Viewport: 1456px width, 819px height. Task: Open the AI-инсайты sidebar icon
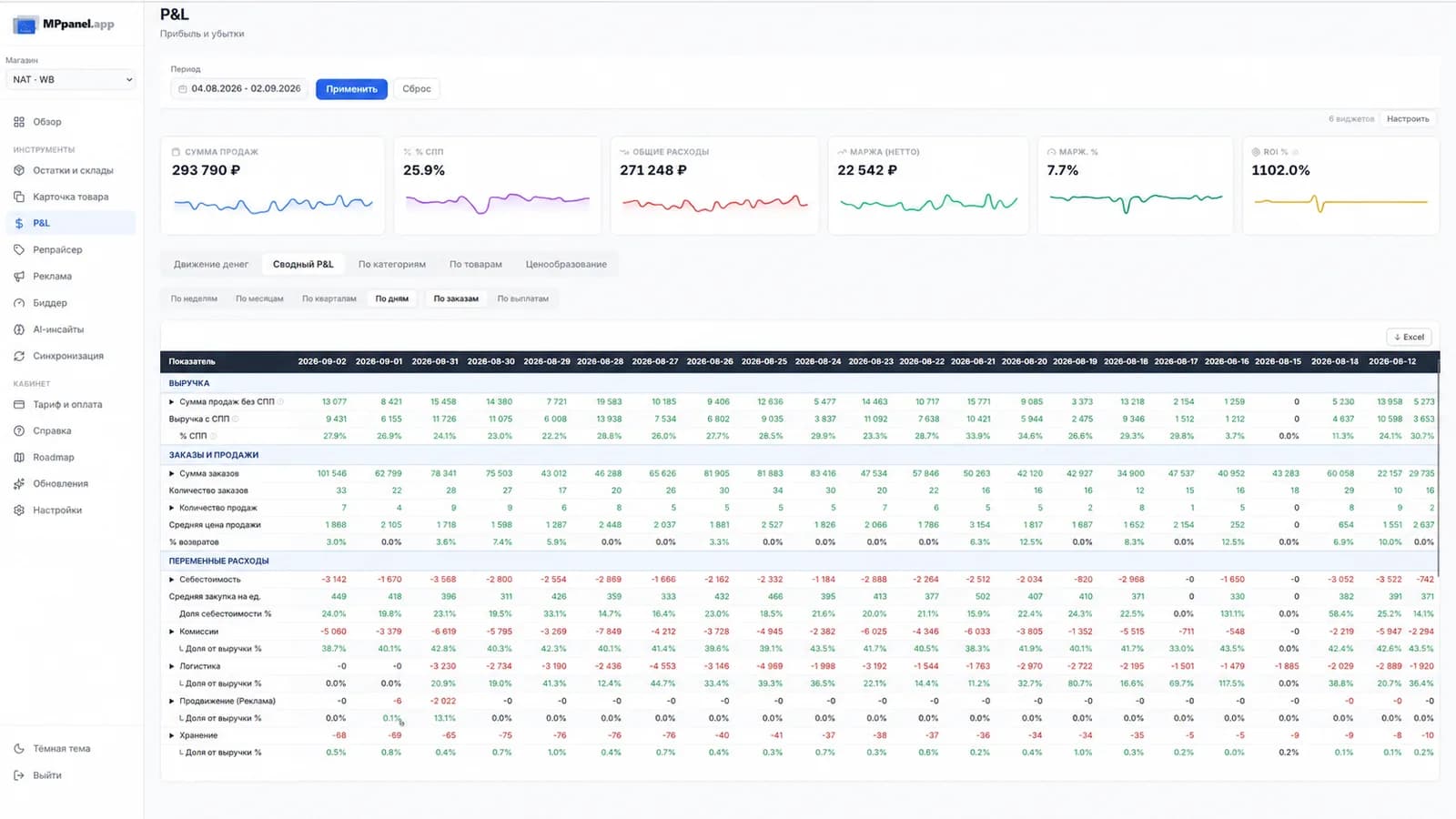tap(19, 329)
